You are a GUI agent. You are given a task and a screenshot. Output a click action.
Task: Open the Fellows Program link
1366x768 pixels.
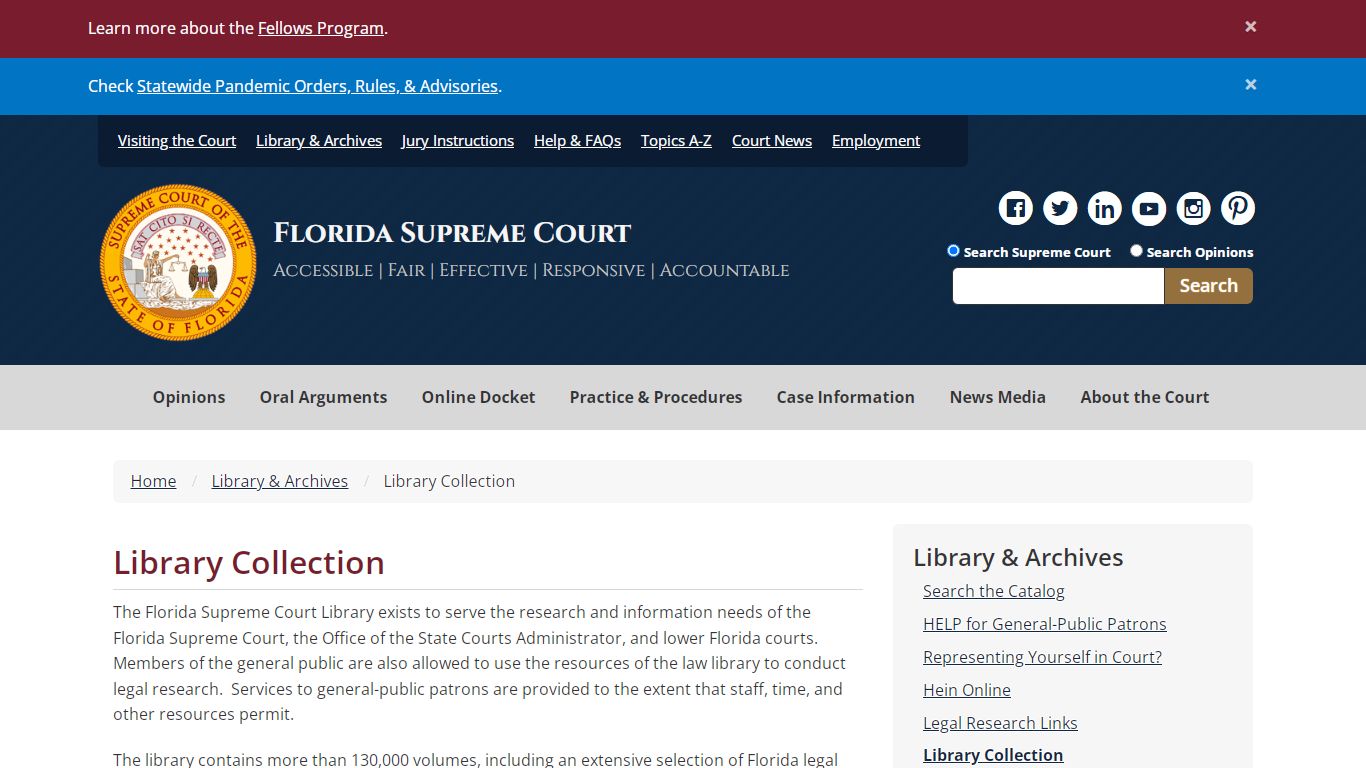321,28
